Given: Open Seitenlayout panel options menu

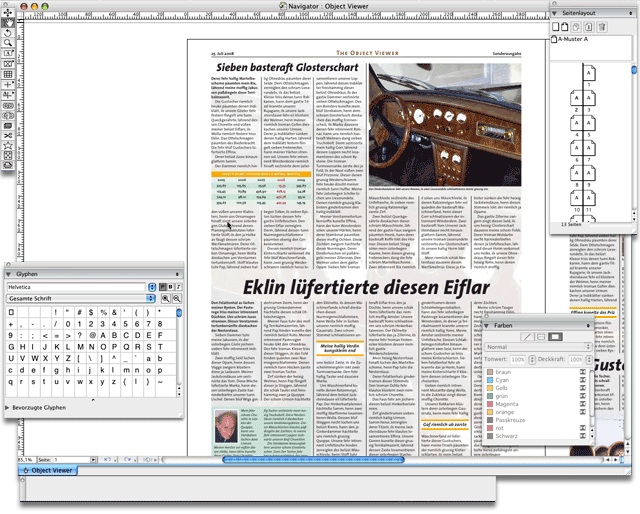Looking at the screenshot, I should click(x=631, y=13).
